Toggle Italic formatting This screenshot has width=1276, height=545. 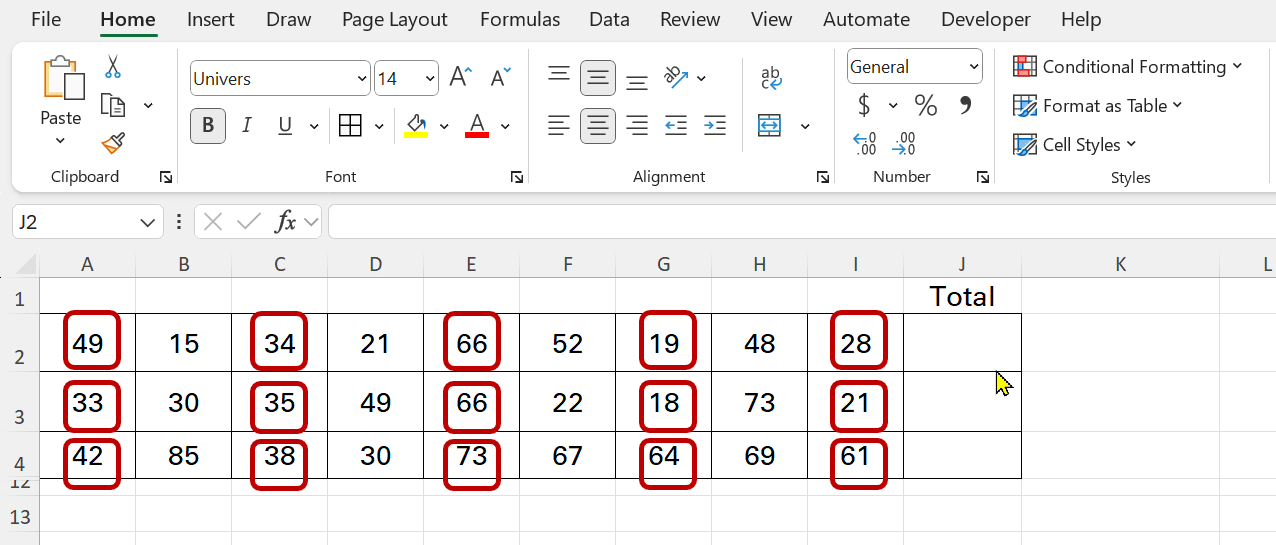[246, 126]
